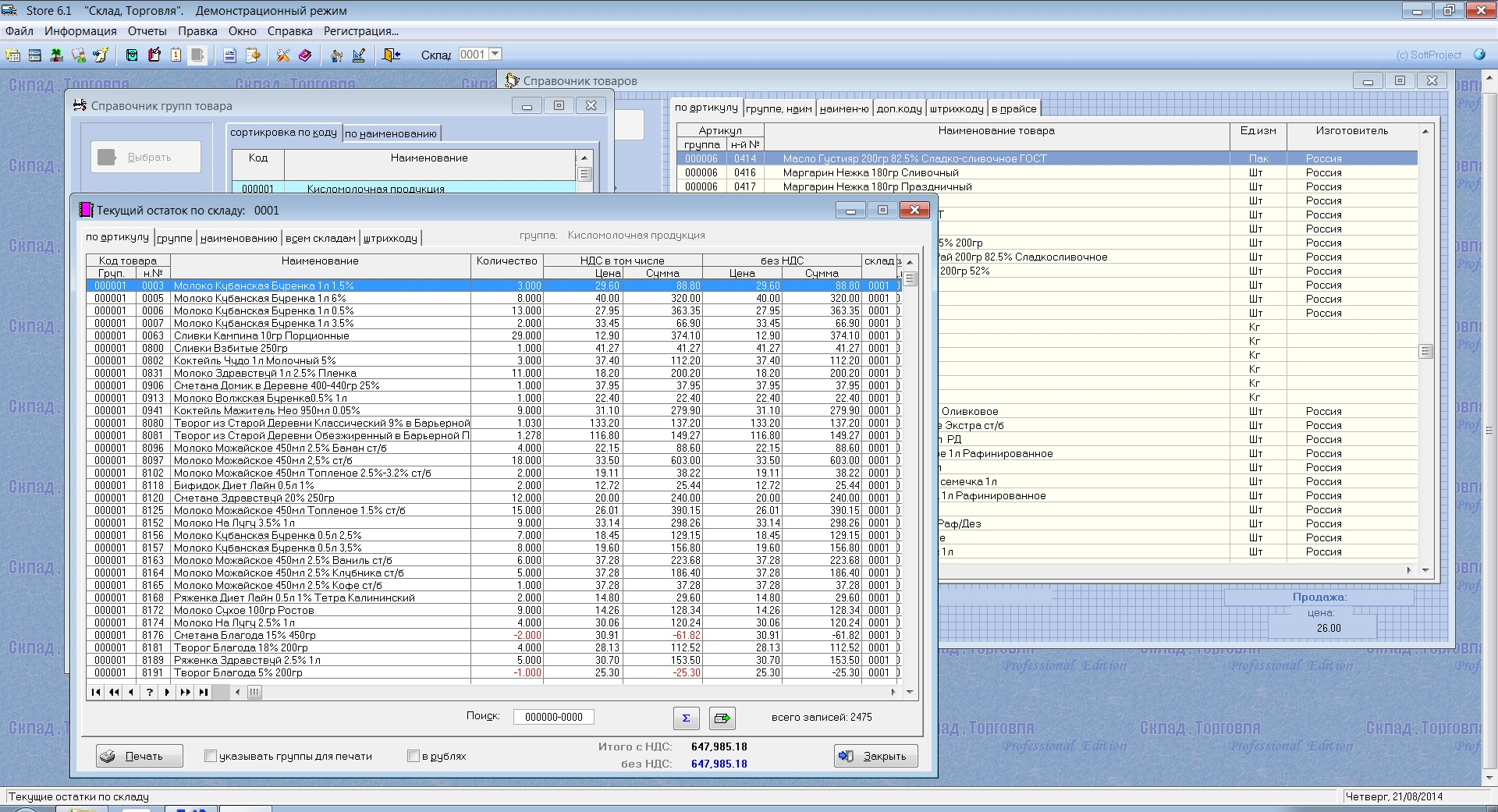Open the Отчеты menu
Viewport: 1498px width, 812px height.
147,31
